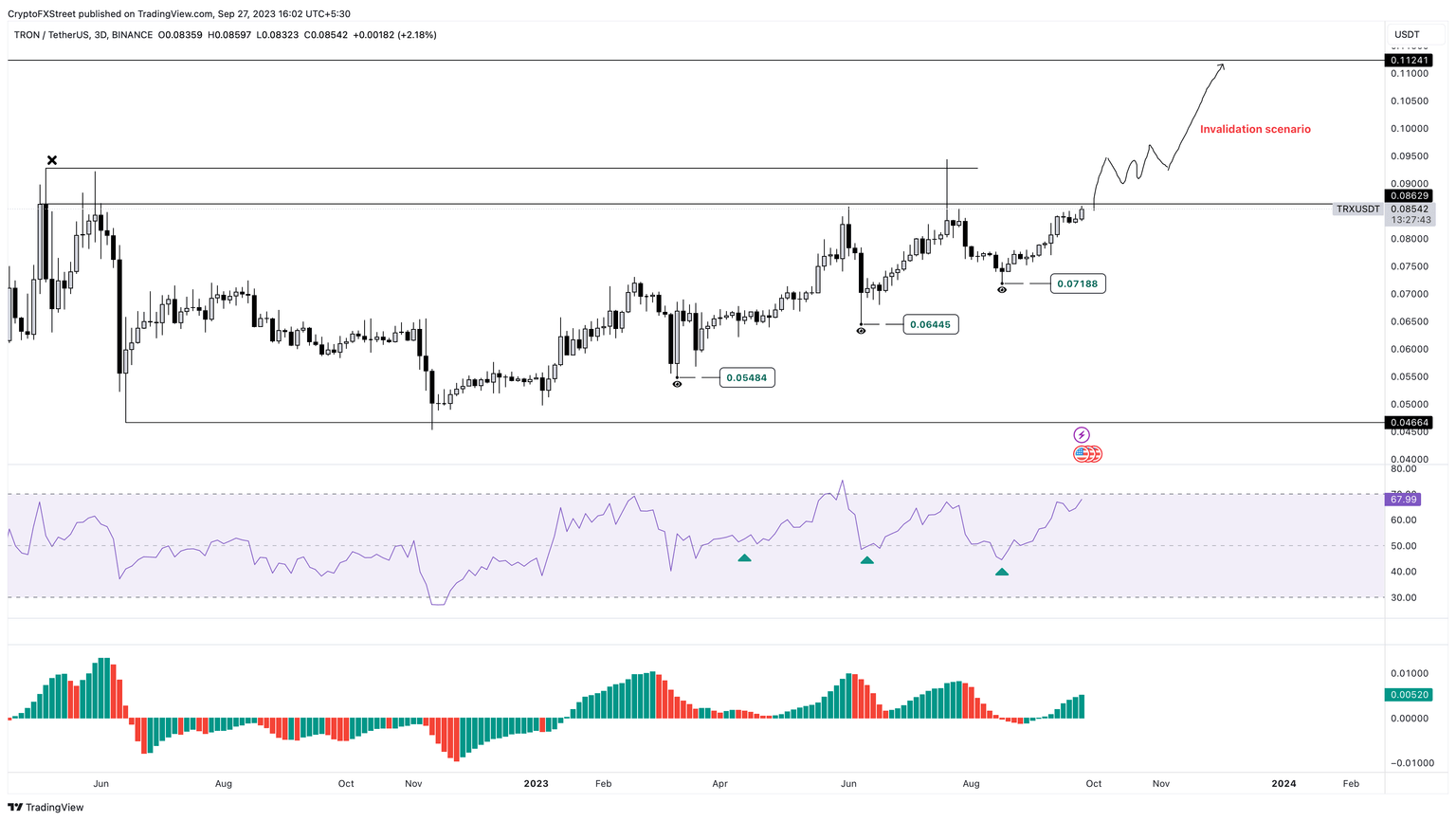Click the green triangle below RSI near June
This screenshot has width=1456, height=821.
[866, 560]
